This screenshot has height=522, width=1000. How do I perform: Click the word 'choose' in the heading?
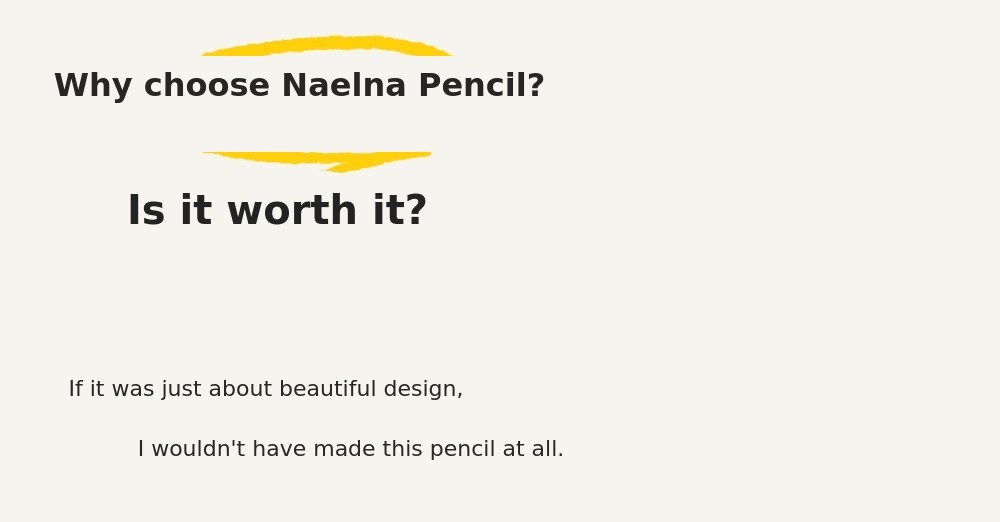coord(207,87)
